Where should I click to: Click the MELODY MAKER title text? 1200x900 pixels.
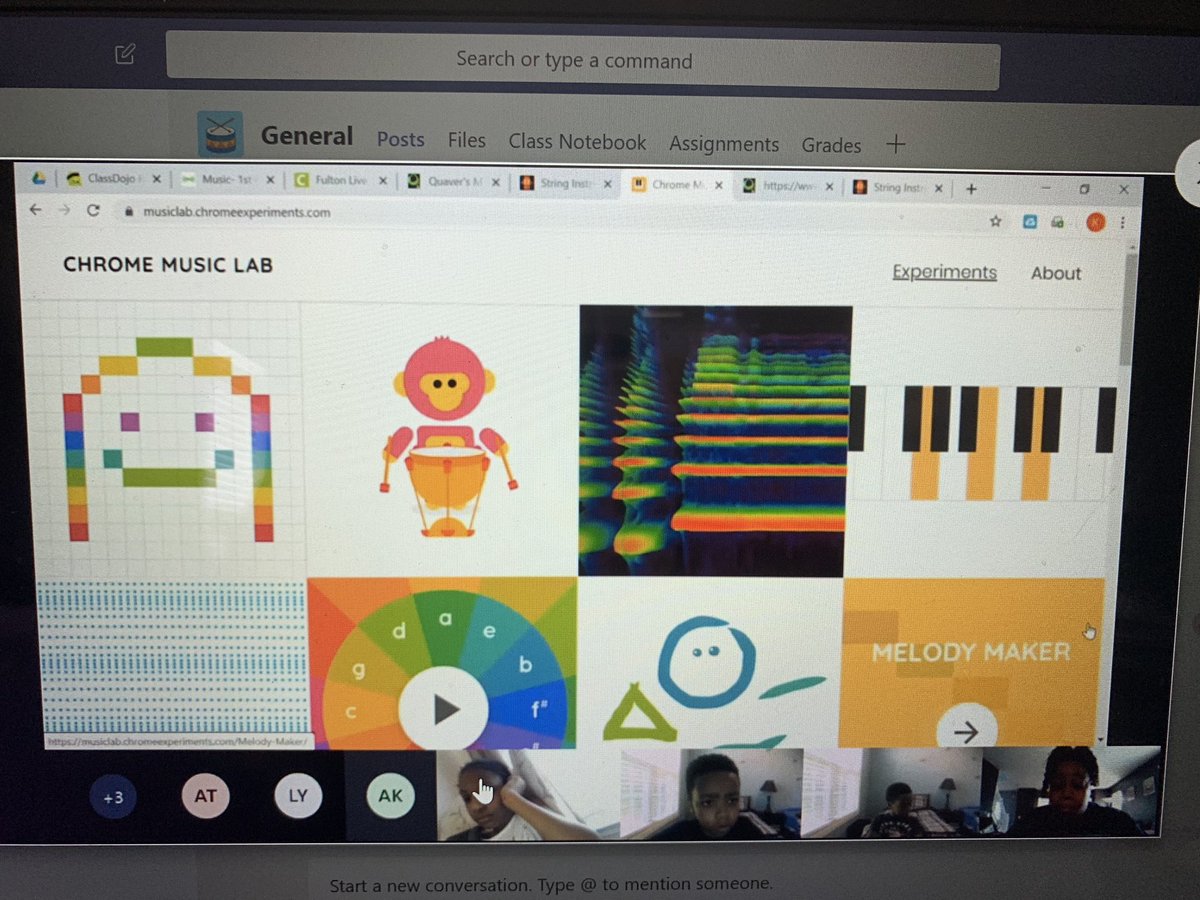970,653
